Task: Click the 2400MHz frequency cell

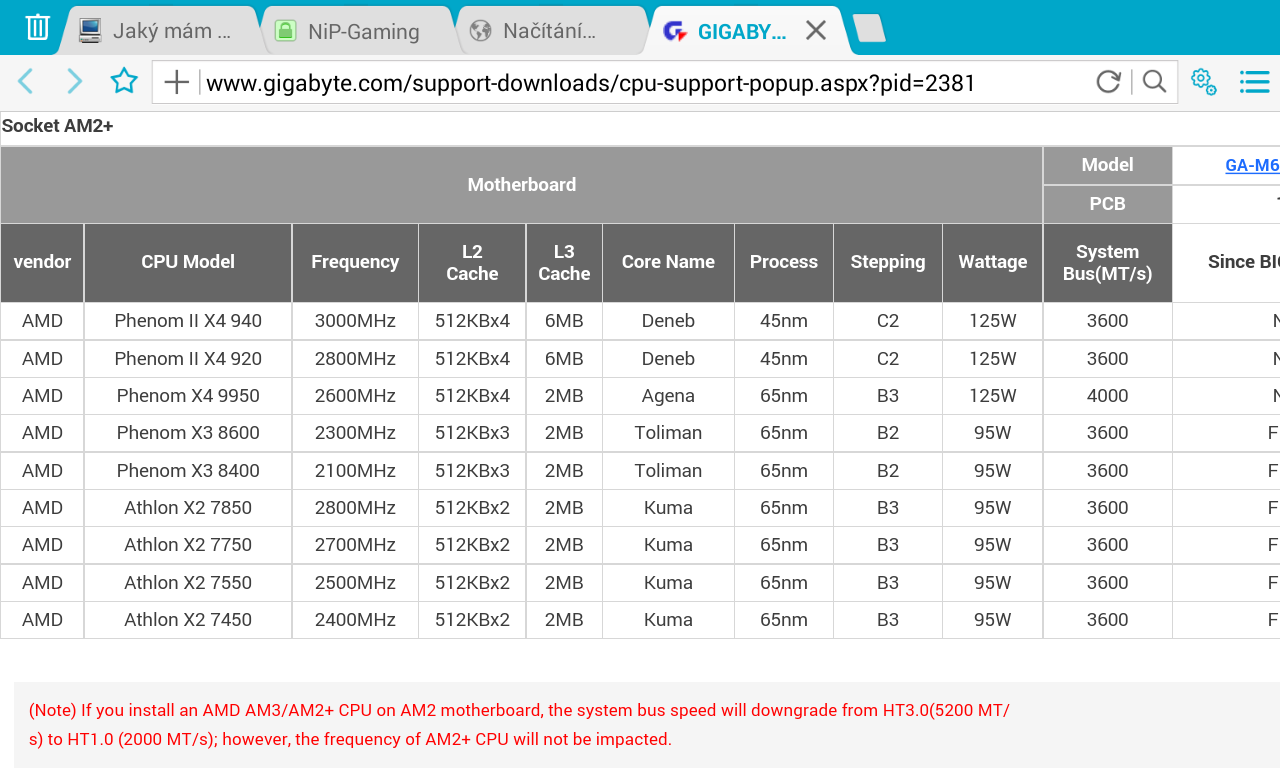Action: pos(355,620)
